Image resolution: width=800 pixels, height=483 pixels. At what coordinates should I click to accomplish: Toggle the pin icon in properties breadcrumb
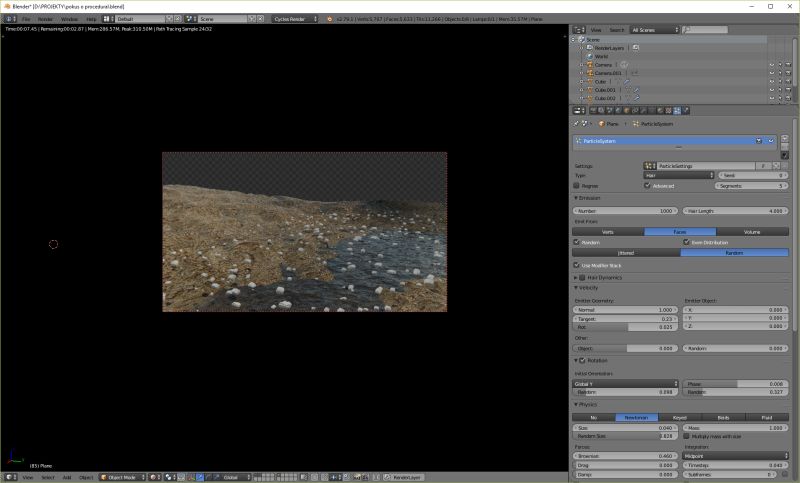tap(576, 124)
